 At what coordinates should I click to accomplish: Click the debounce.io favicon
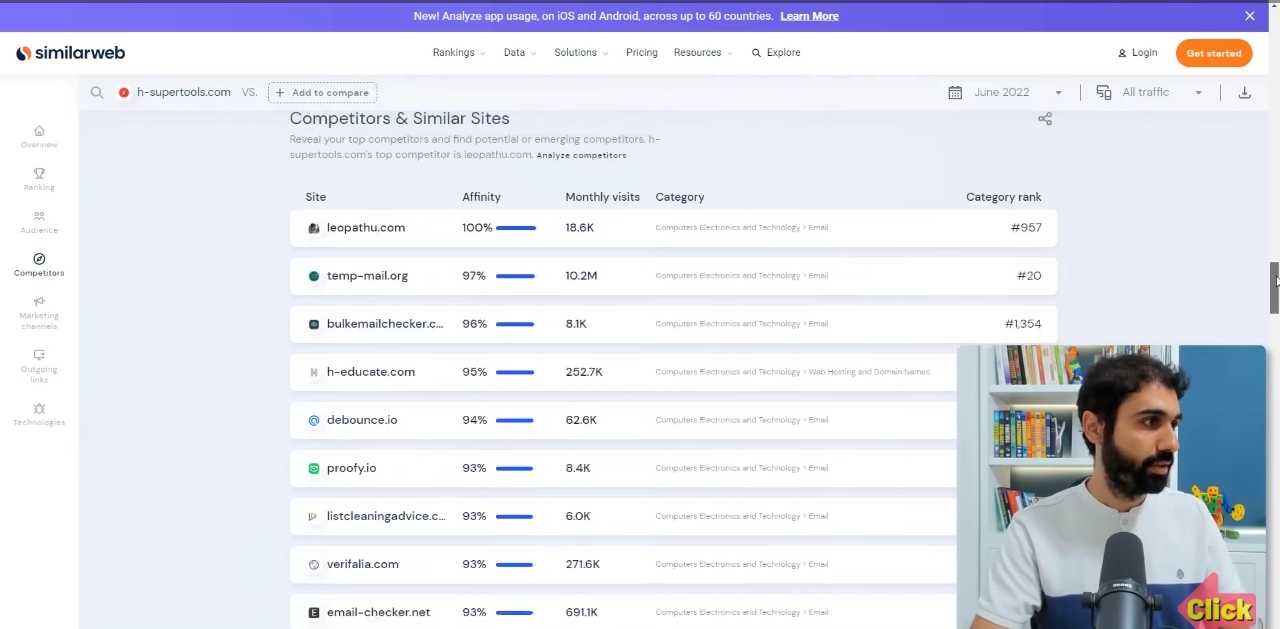pyautogui.click(x=314, y=420)
